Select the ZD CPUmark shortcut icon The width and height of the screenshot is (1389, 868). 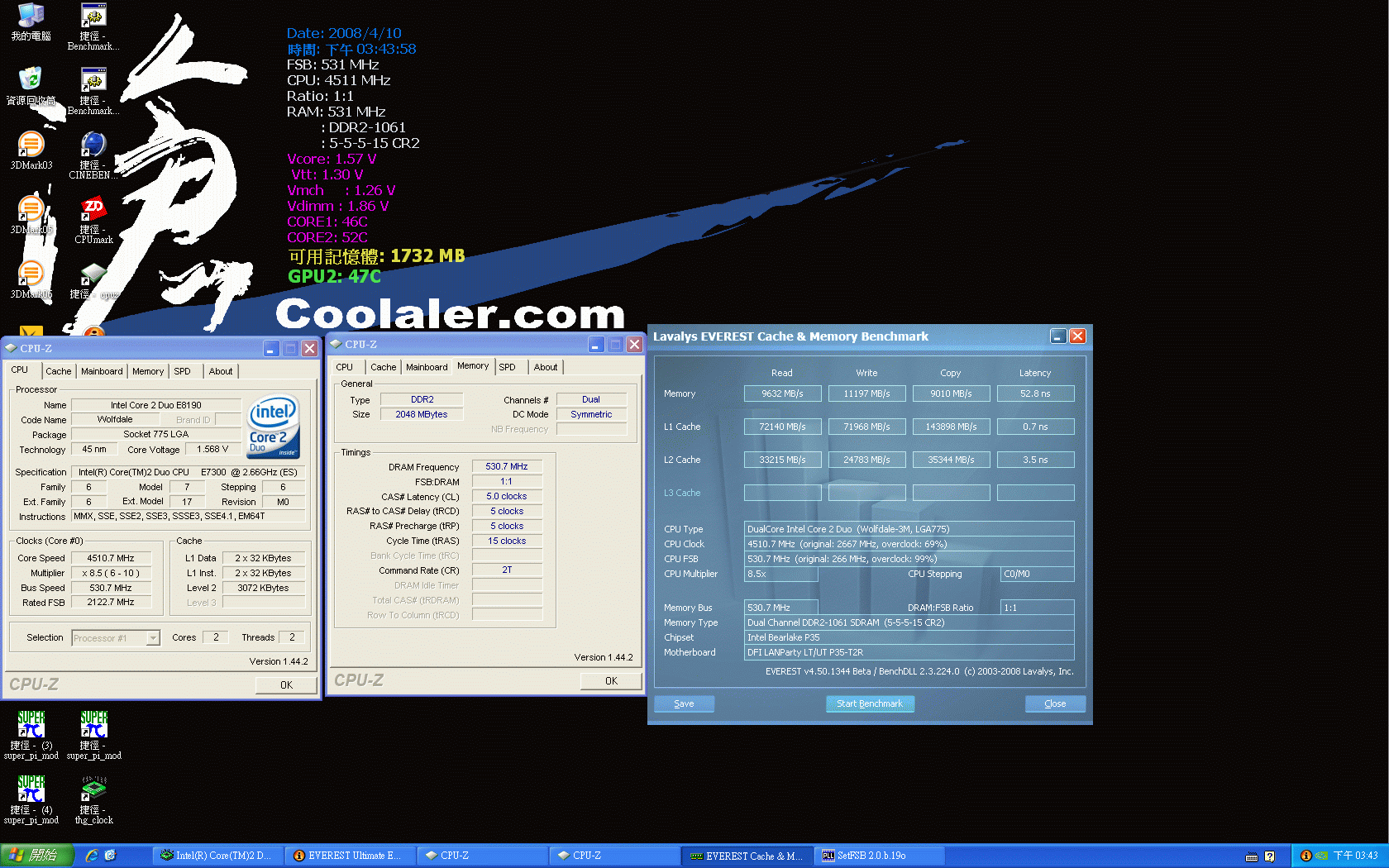[x=93, y=219]
